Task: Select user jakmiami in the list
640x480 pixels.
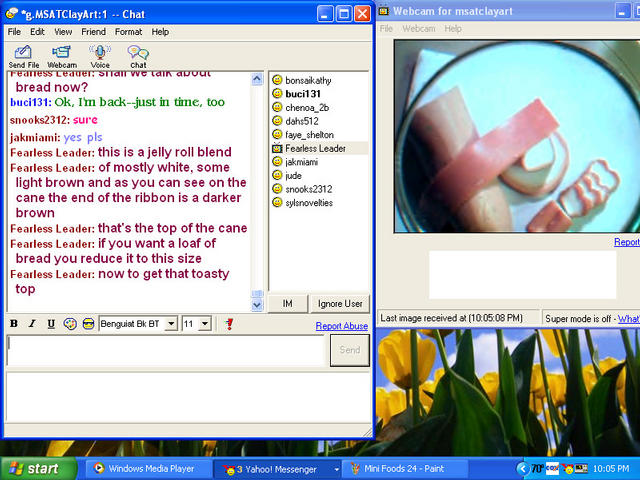Action: point(302,162)
